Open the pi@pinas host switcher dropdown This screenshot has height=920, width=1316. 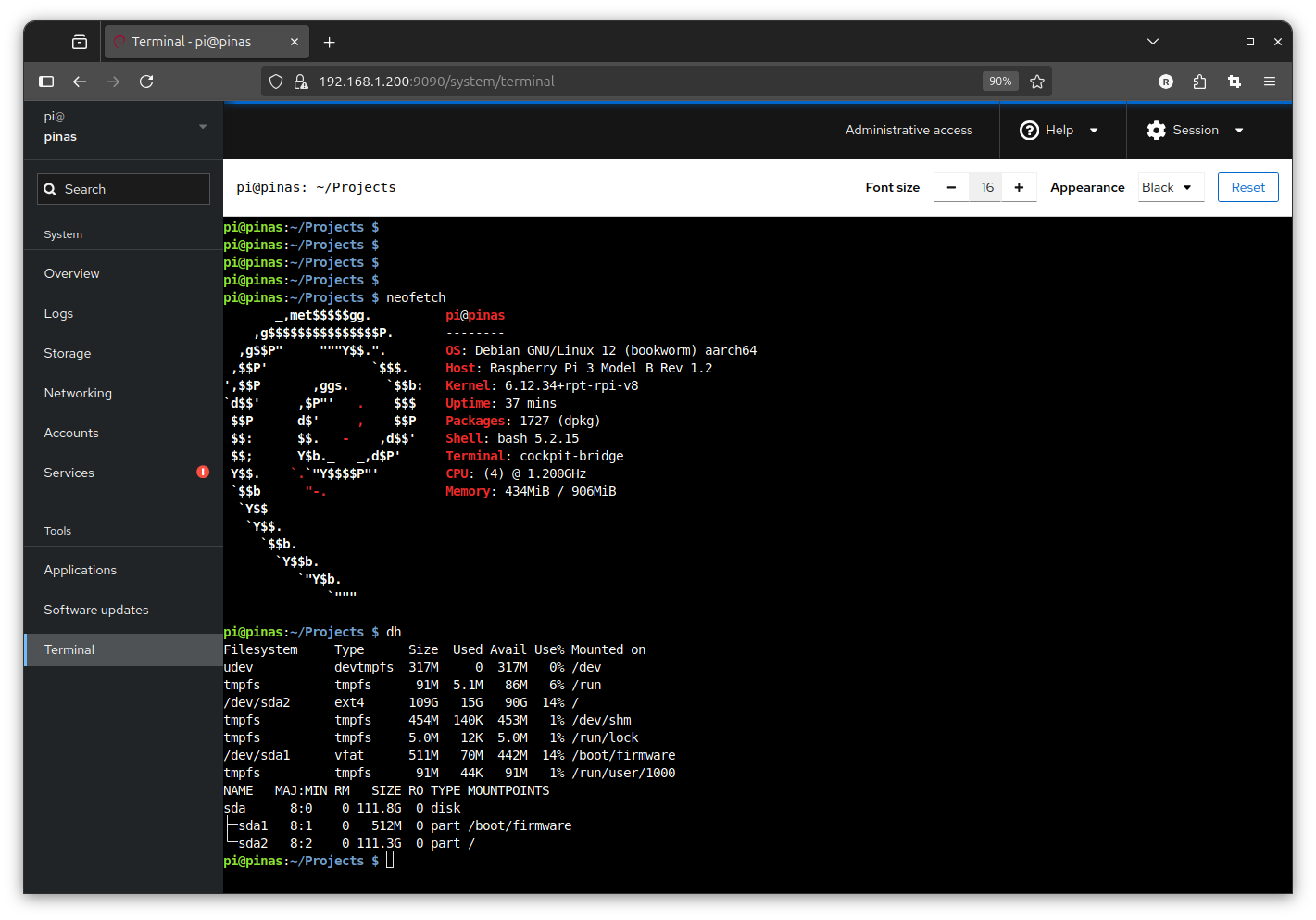coord(123,127)
